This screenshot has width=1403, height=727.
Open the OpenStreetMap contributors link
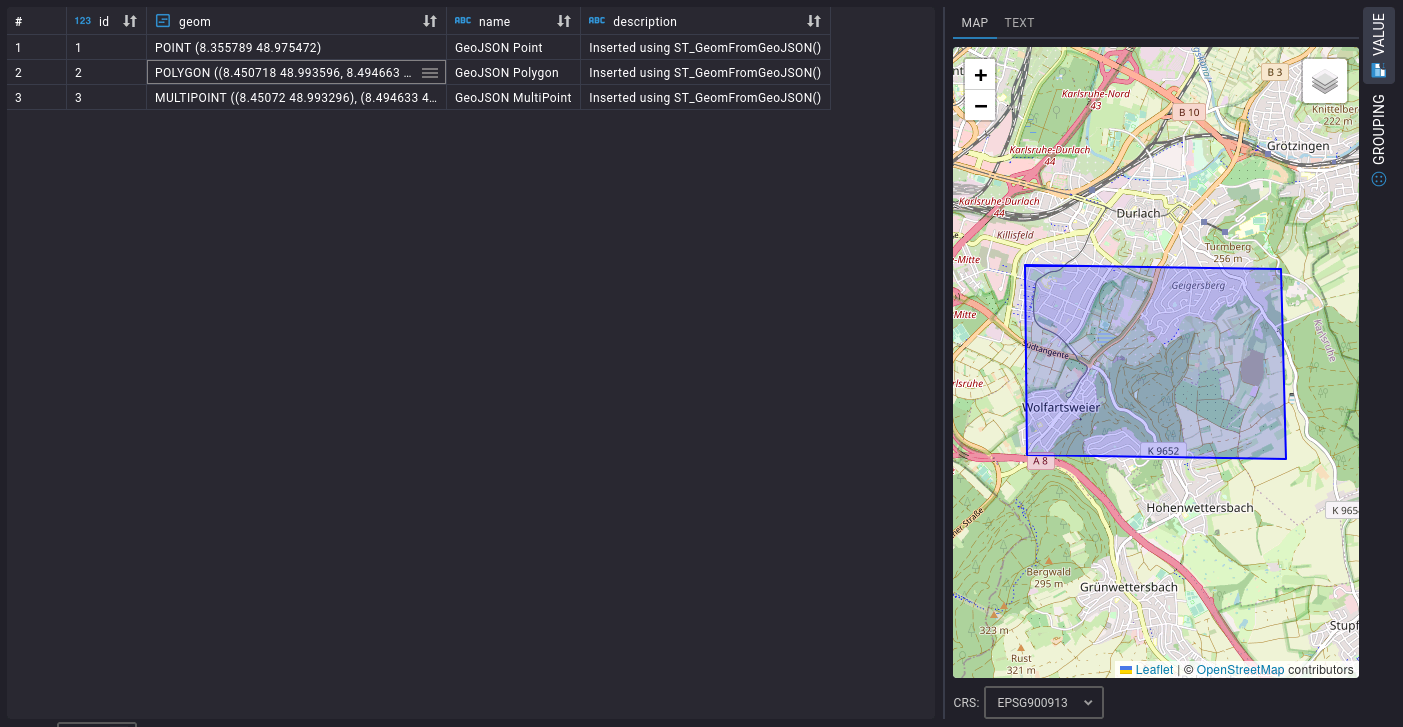(1241, 669)
